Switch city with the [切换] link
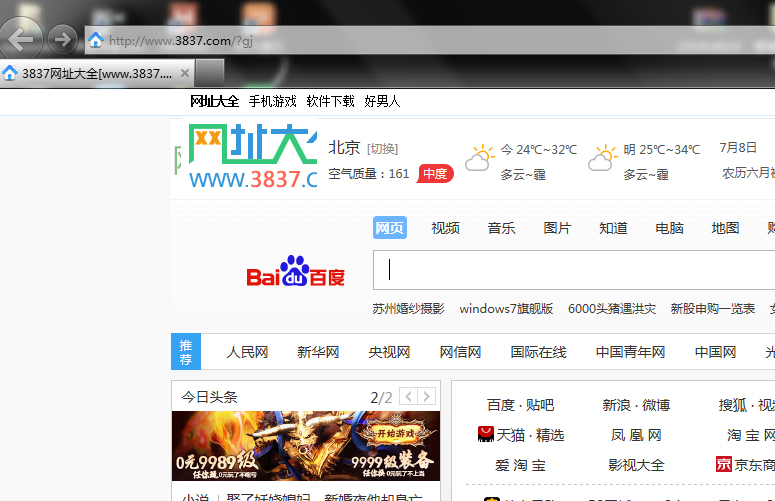 pyautogui.click(x=383, y=149)
